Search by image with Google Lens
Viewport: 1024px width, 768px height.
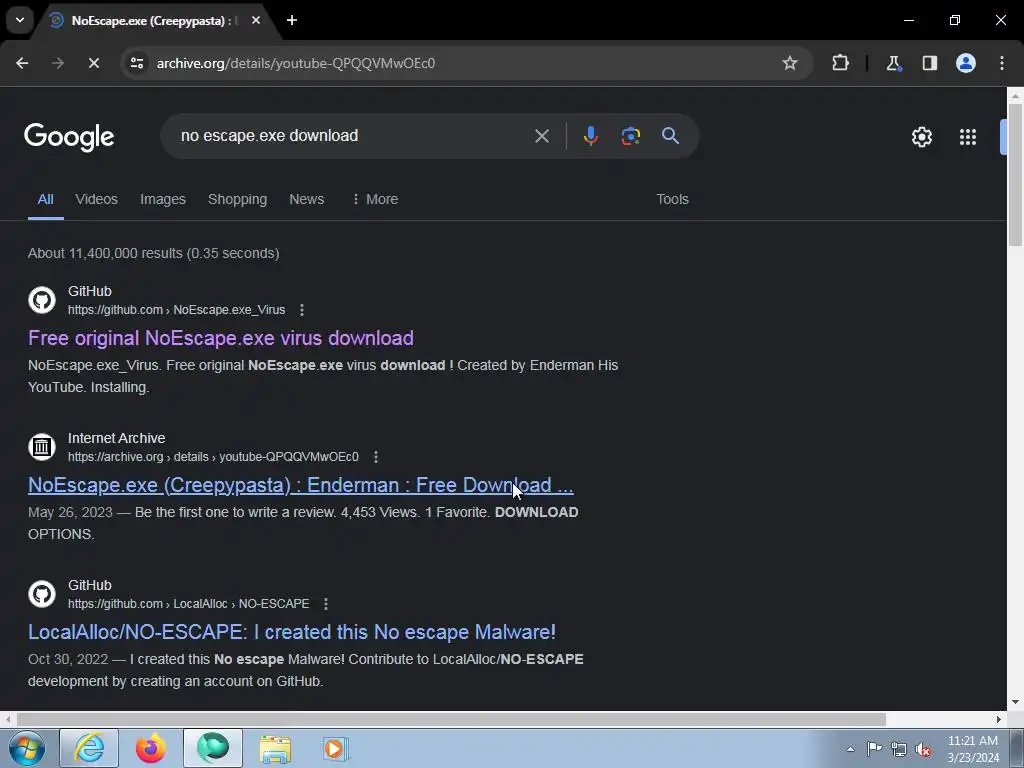tap(630, 136)
